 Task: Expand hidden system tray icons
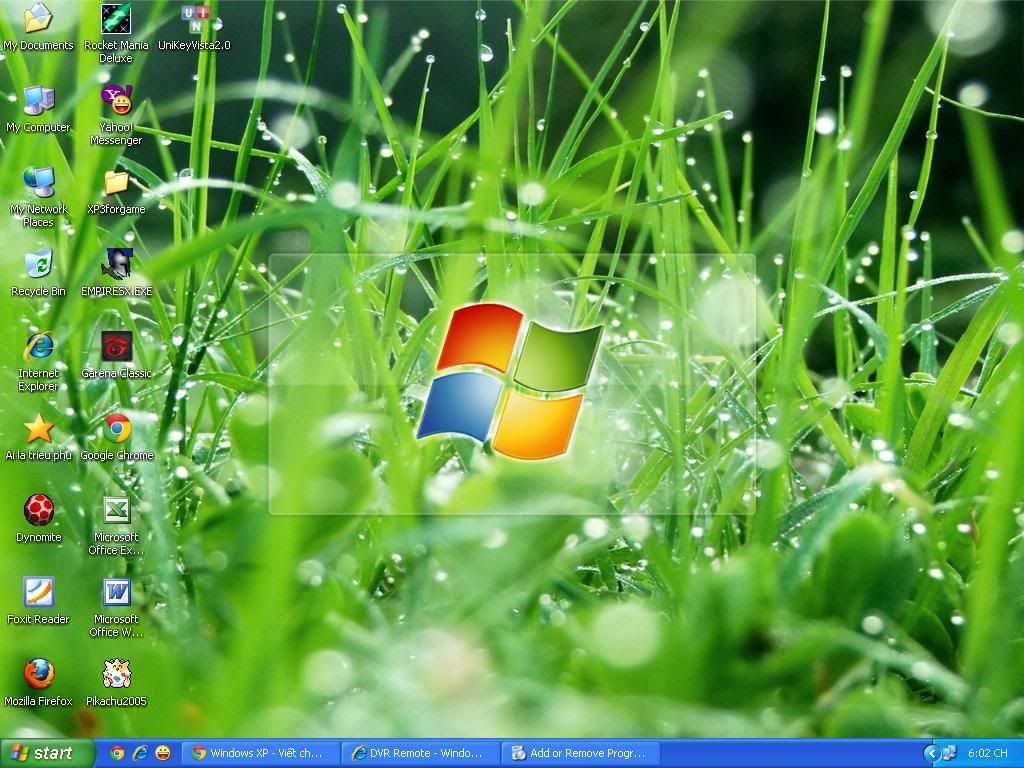click(931, 754)
